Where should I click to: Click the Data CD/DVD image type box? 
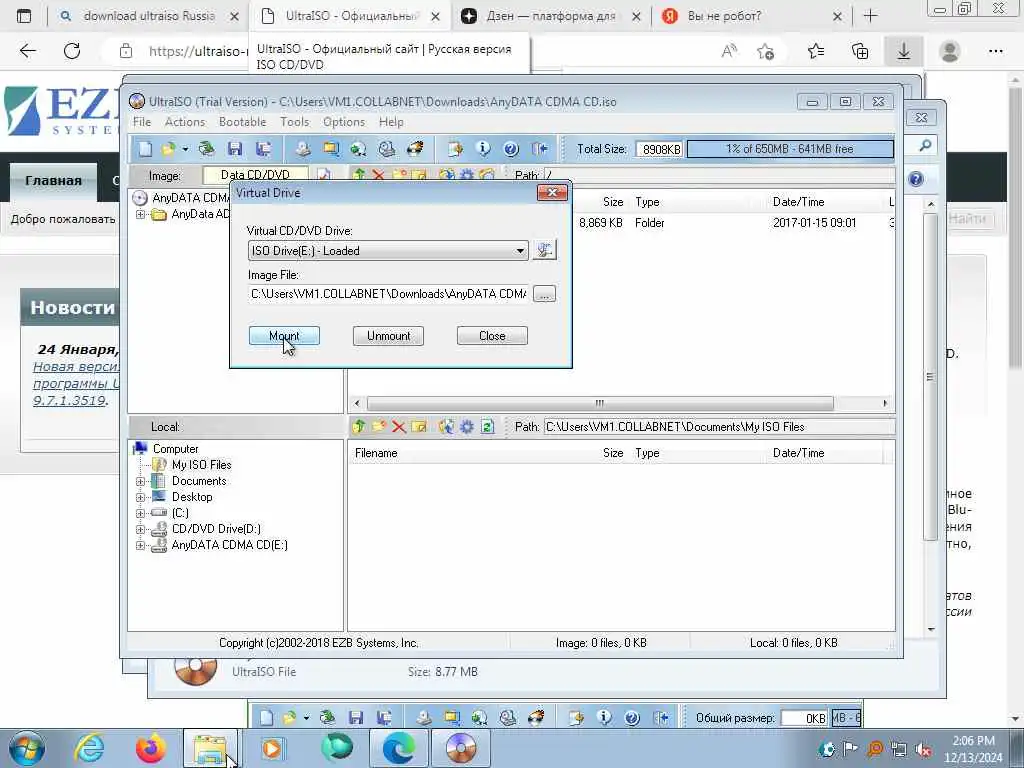[255, 175]
